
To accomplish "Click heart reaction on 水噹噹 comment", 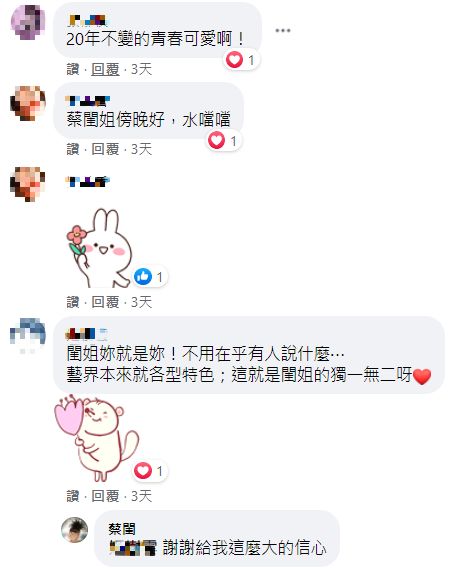I will coord(216,141).
